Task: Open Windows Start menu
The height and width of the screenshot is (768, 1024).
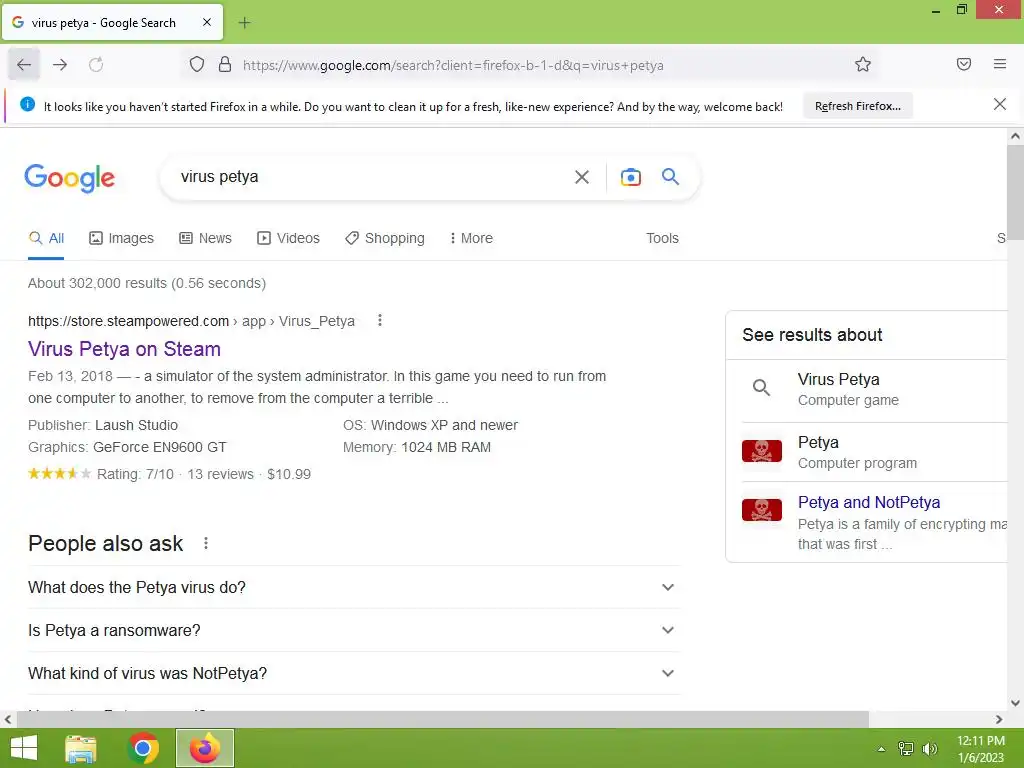Action: [24, 748]
